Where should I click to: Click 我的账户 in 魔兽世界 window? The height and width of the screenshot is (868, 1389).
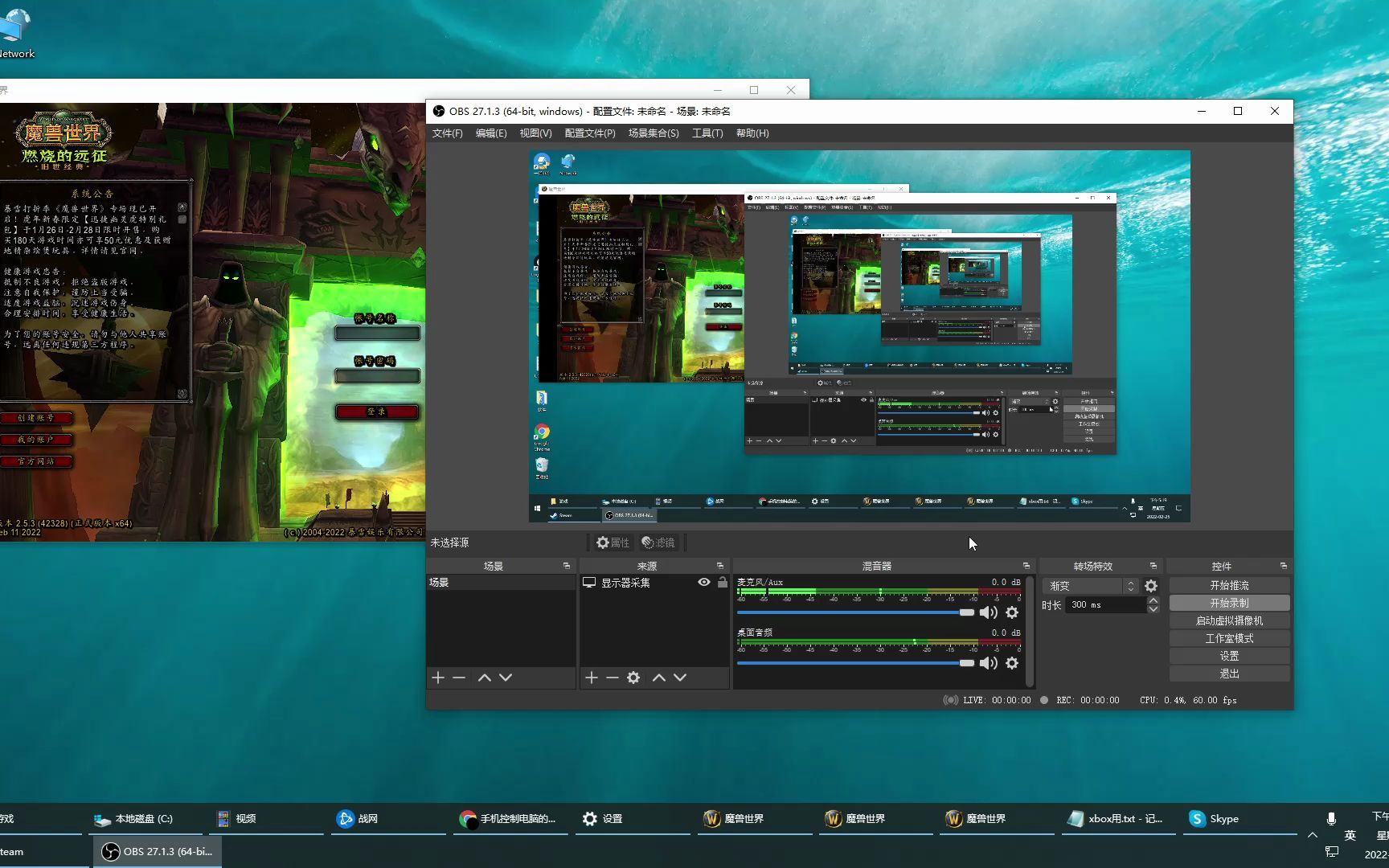35,440
